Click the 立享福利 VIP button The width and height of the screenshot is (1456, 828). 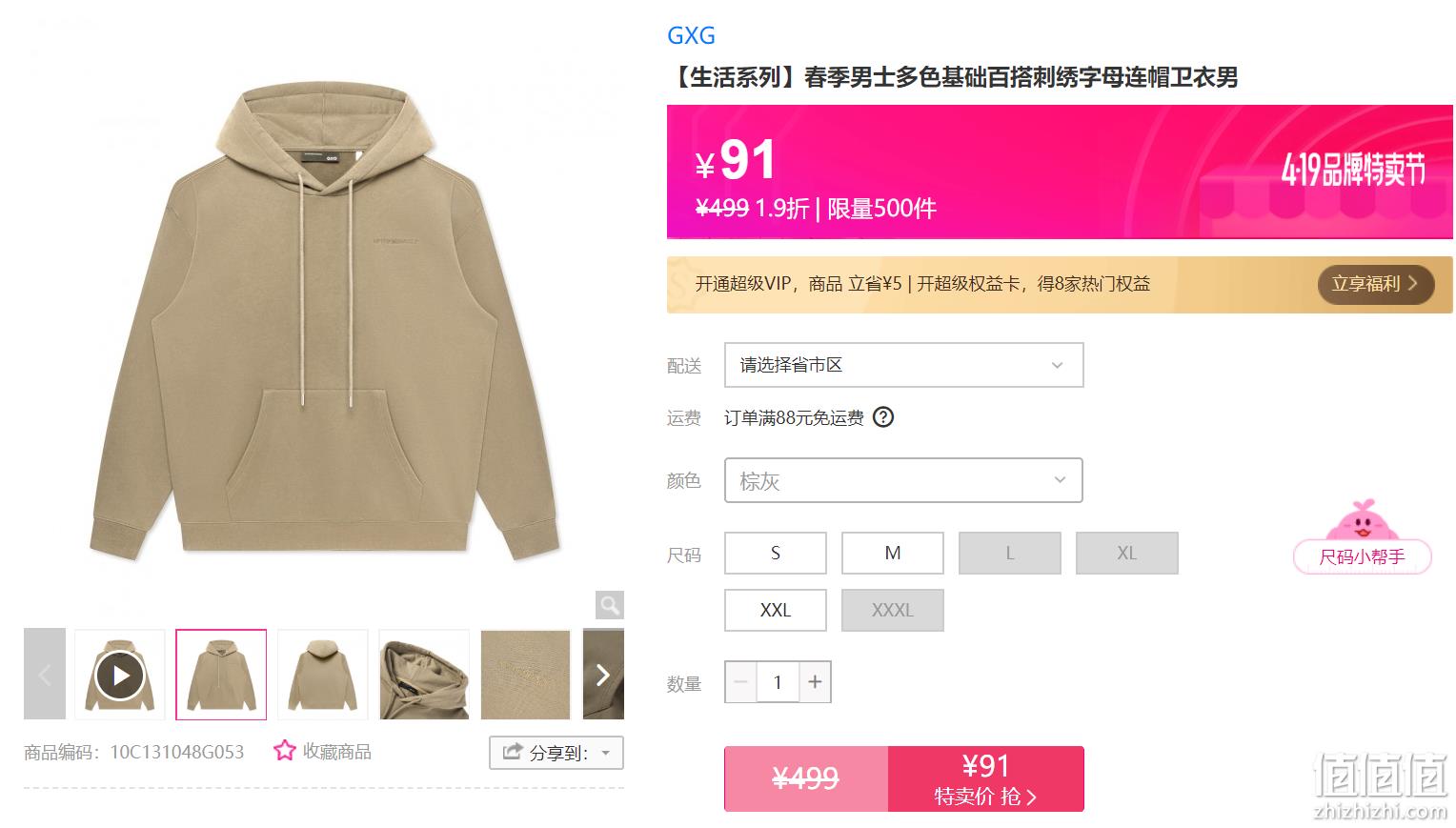(x=1376, y=284)
